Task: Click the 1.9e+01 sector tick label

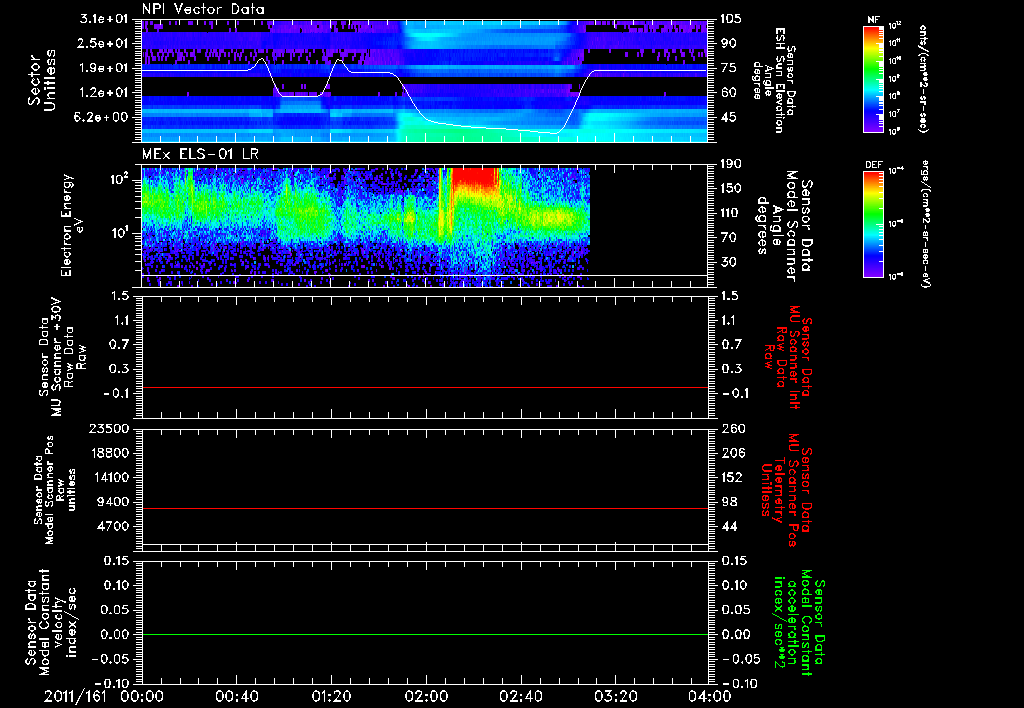Action: point(104,68)
